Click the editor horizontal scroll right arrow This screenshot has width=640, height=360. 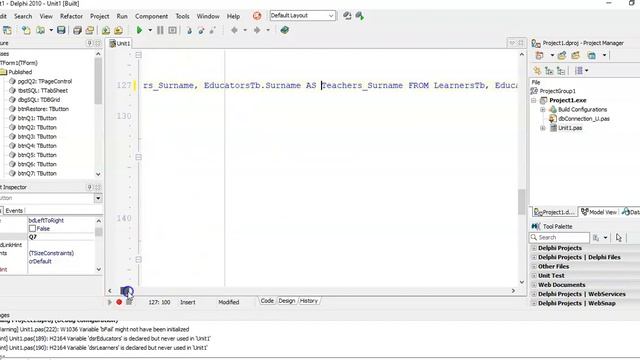tap(513, 291)
